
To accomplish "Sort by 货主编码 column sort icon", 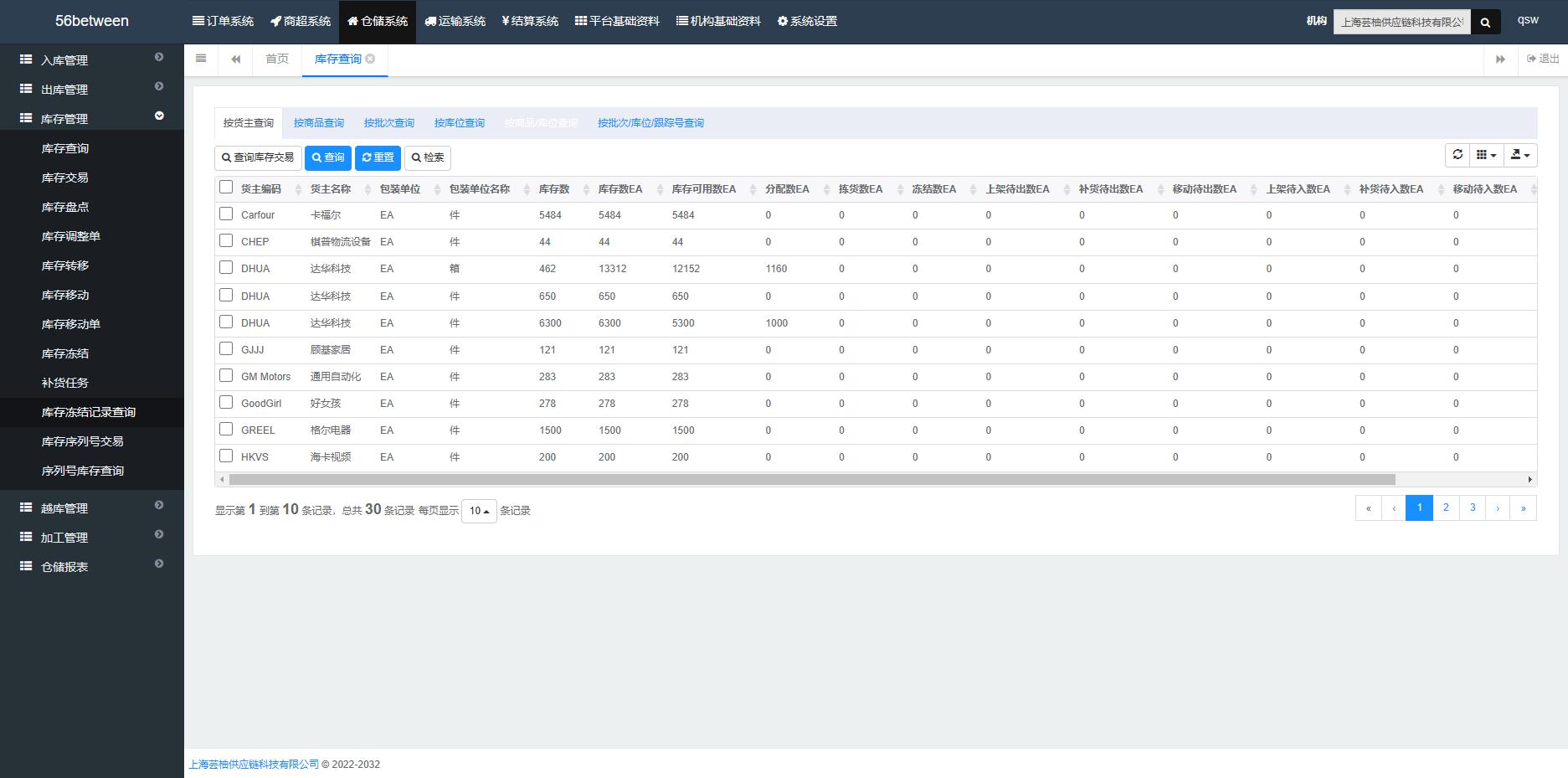I will click(298, 190).
